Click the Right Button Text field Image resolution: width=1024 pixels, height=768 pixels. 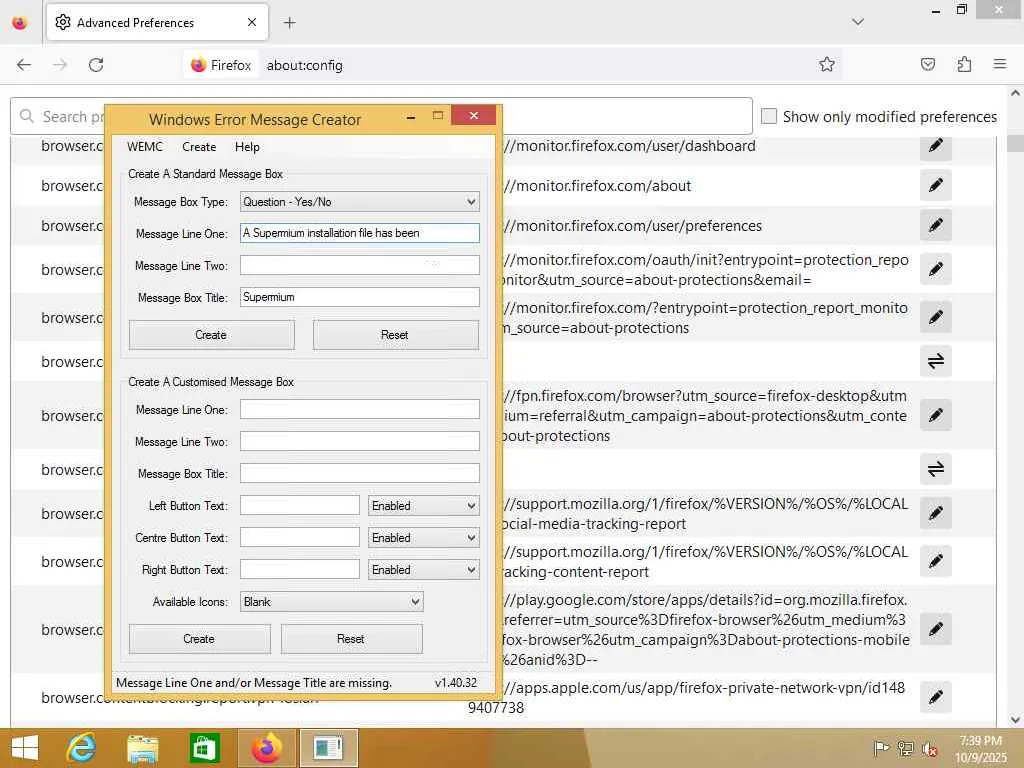[299, 569]
